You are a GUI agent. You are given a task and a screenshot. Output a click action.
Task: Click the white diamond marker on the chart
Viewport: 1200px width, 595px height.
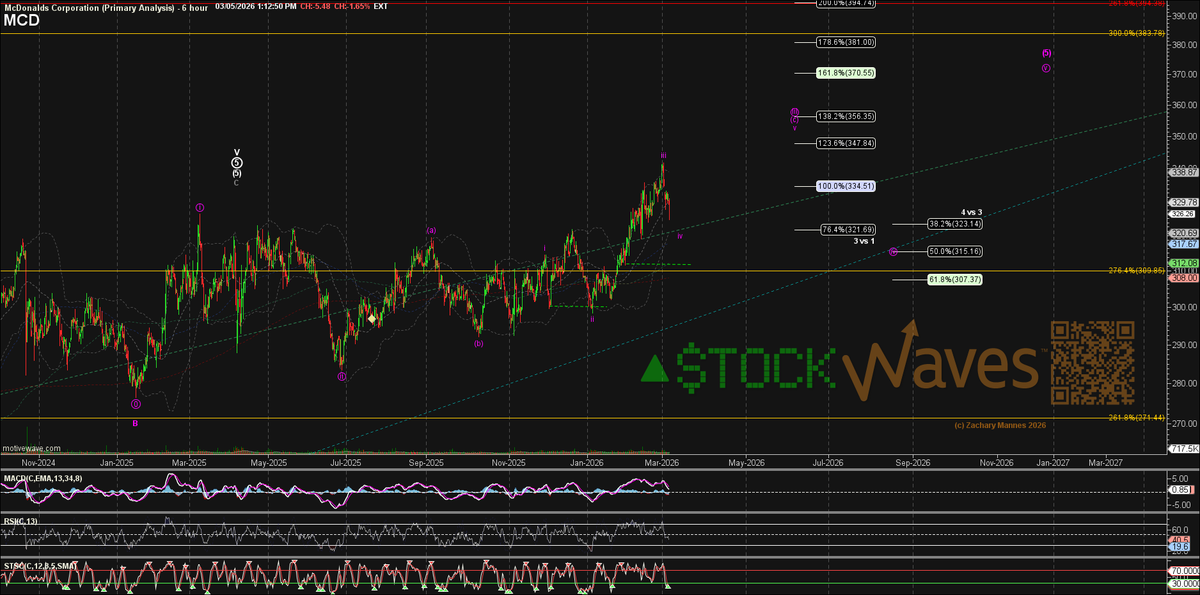pyautogui.click(x=372, y=319)
